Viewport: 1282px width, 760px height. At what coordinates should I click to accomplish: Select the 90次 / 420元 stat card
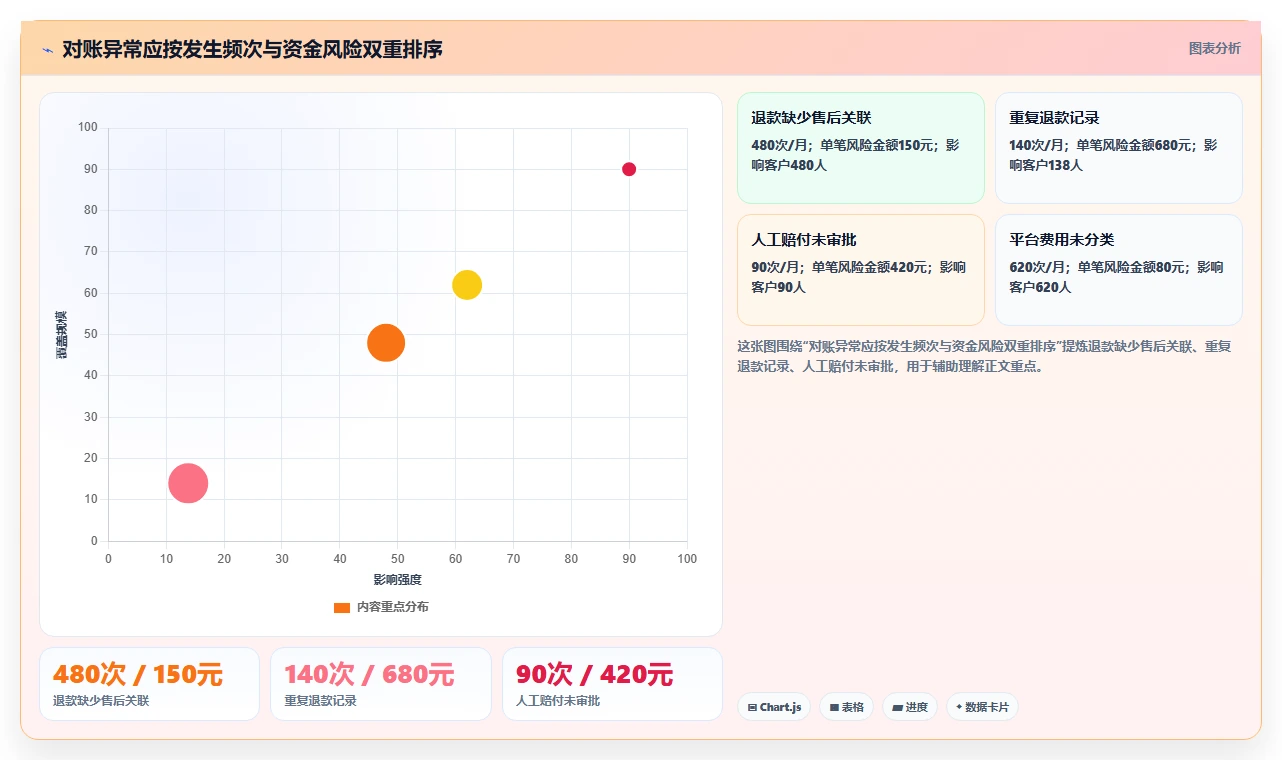pos(612,684)
